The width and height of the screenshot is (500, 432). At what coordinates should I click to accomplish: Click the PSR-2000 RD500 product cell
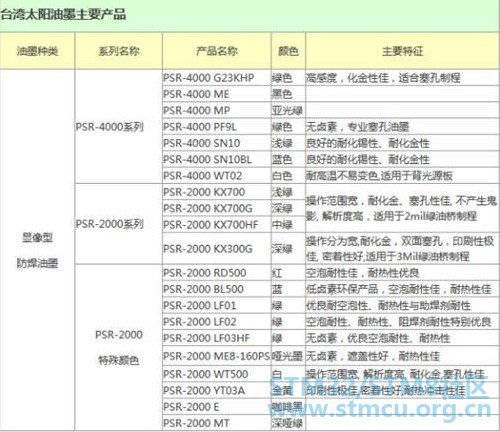pos(217,273)
